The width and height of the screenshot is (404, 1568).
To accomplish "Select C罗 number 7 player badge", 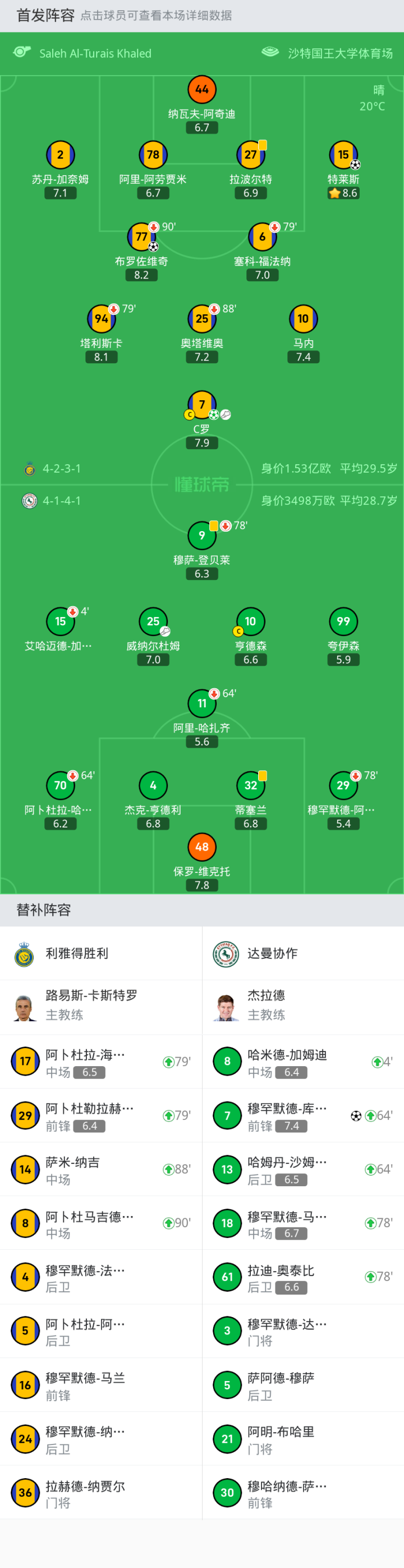I will click(202, 404).
